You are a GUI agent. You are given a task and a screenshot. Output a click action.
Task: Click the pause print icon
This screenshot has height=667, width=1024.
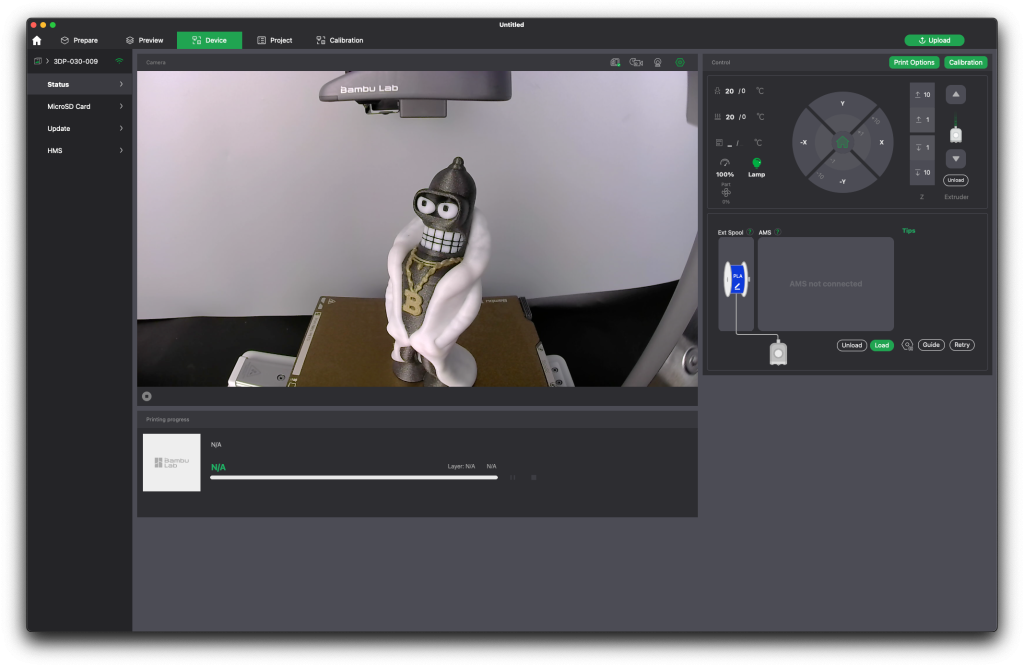[x=513, y=478]
